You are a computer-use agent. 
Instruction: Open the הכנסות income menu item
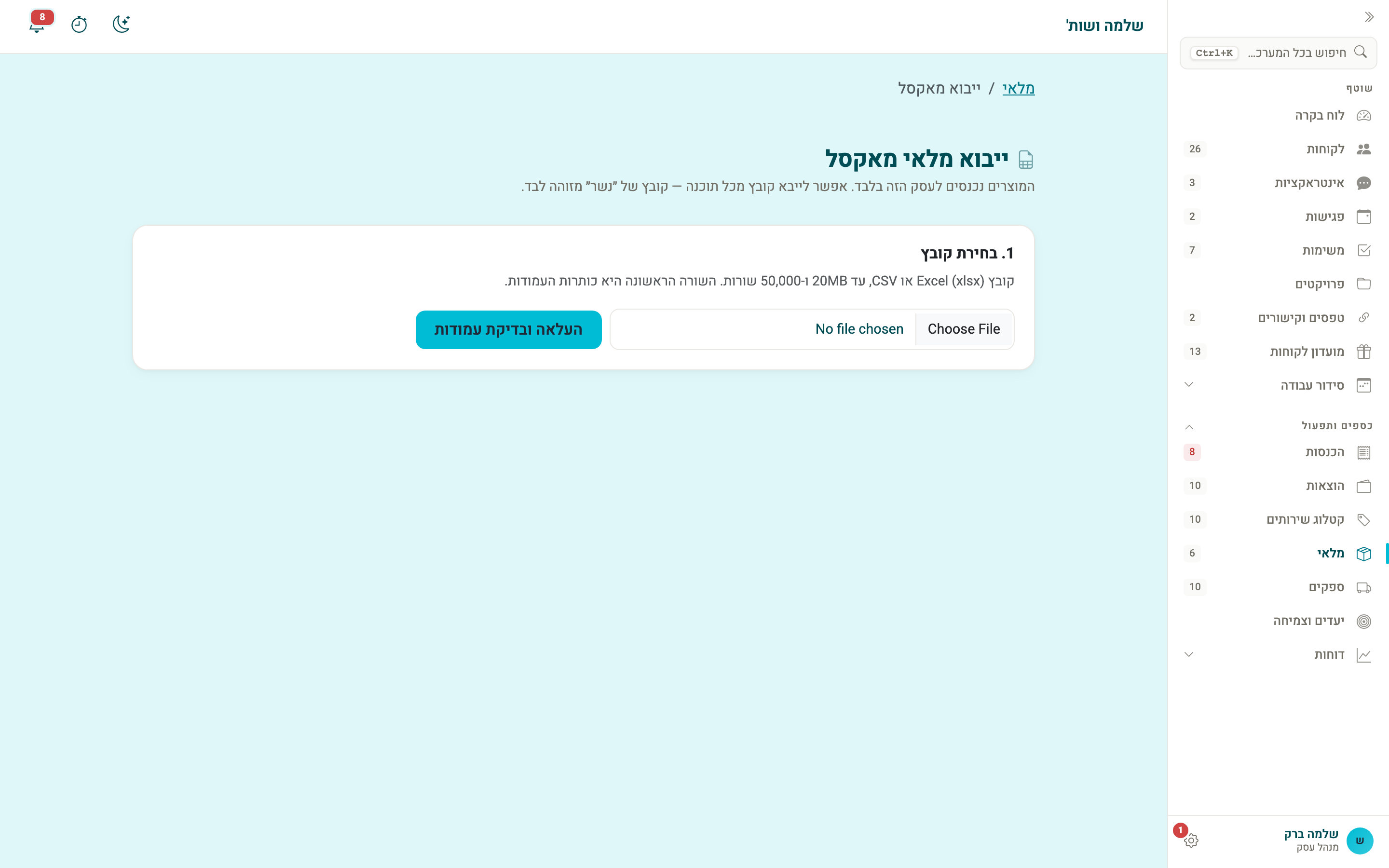click(x=1278, y=452)
